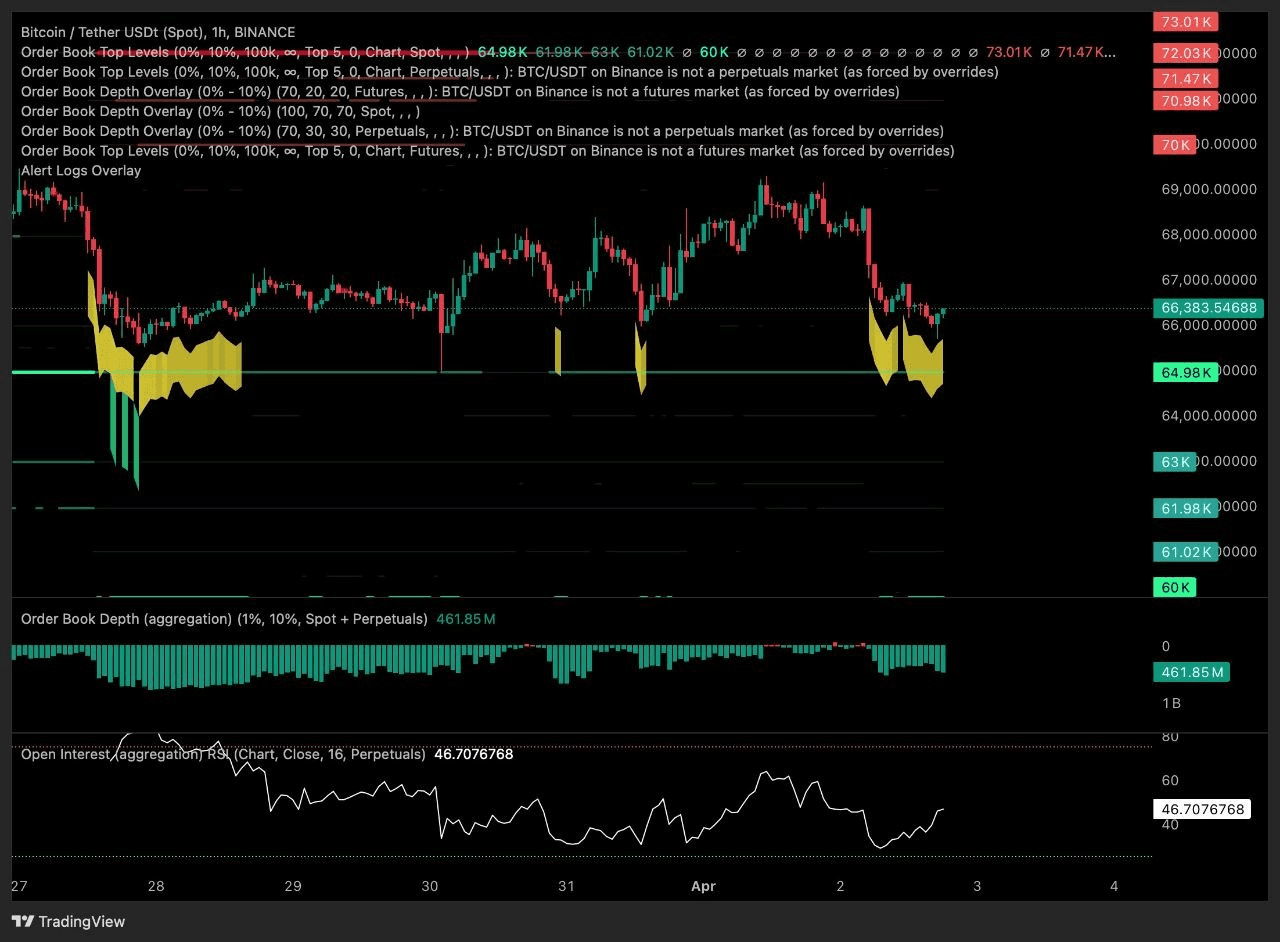The image size is (1280, 942).
Task: Click the red 72.03K price tag
Action: pos(1183,53)
